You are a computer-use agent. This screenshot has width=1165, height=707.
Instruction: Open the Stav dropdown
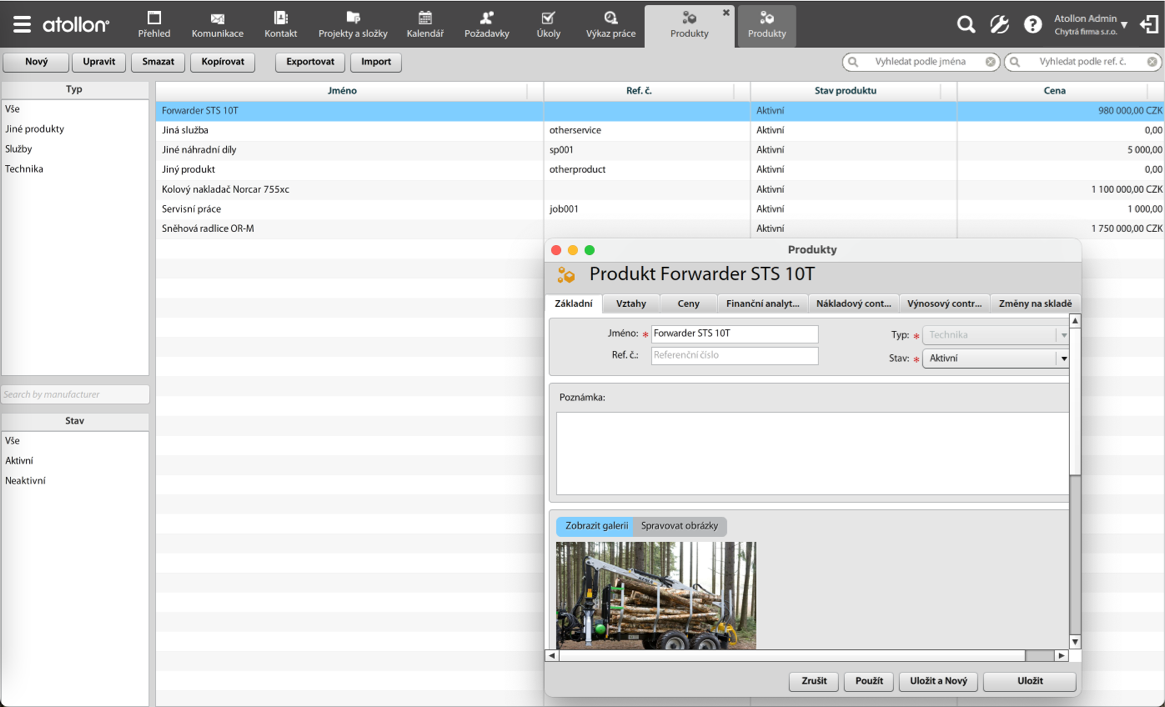pyautogui.click(x=1063, y=358)
